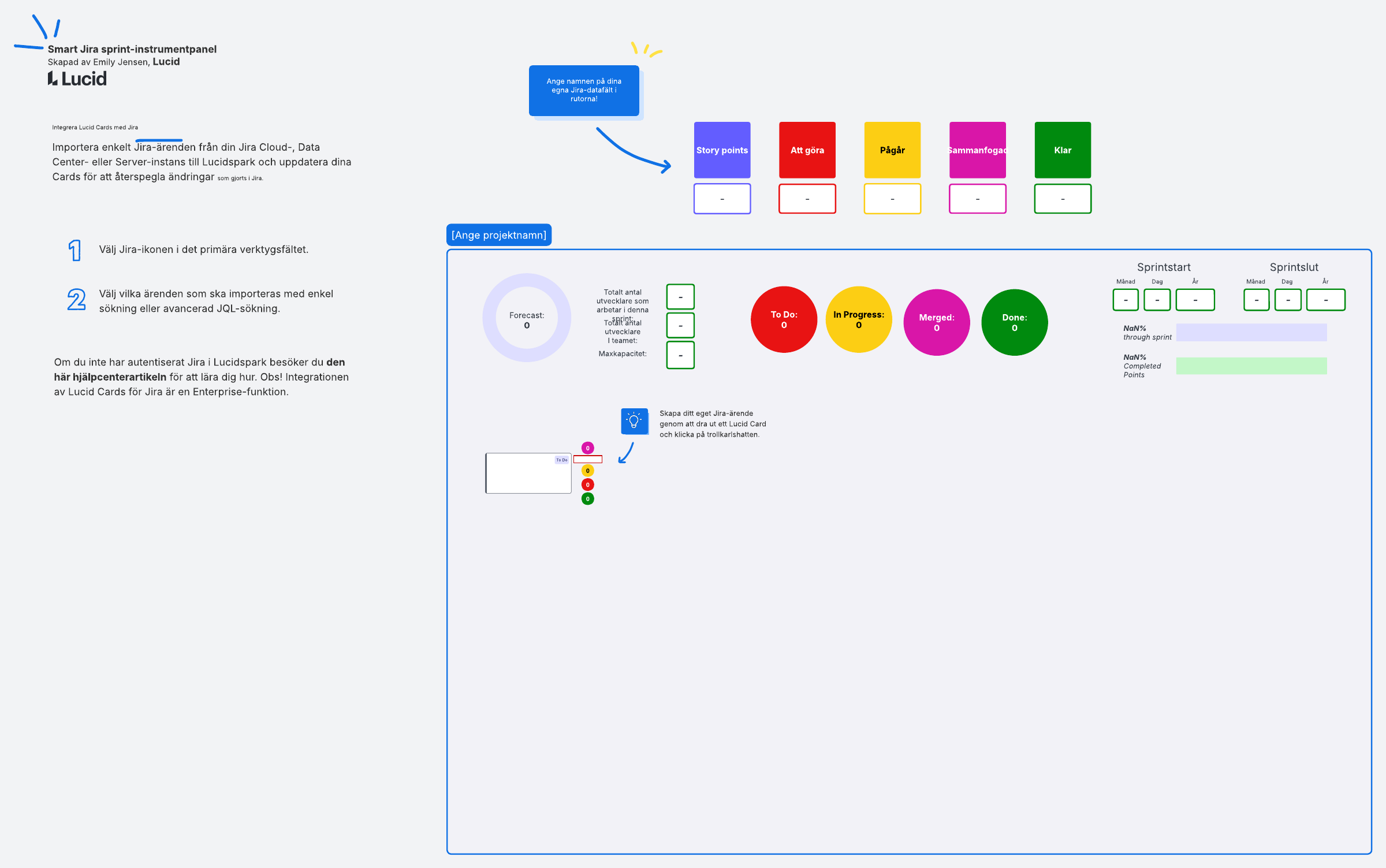
Task: Click the To Do tag on the card
Action: 561,460
